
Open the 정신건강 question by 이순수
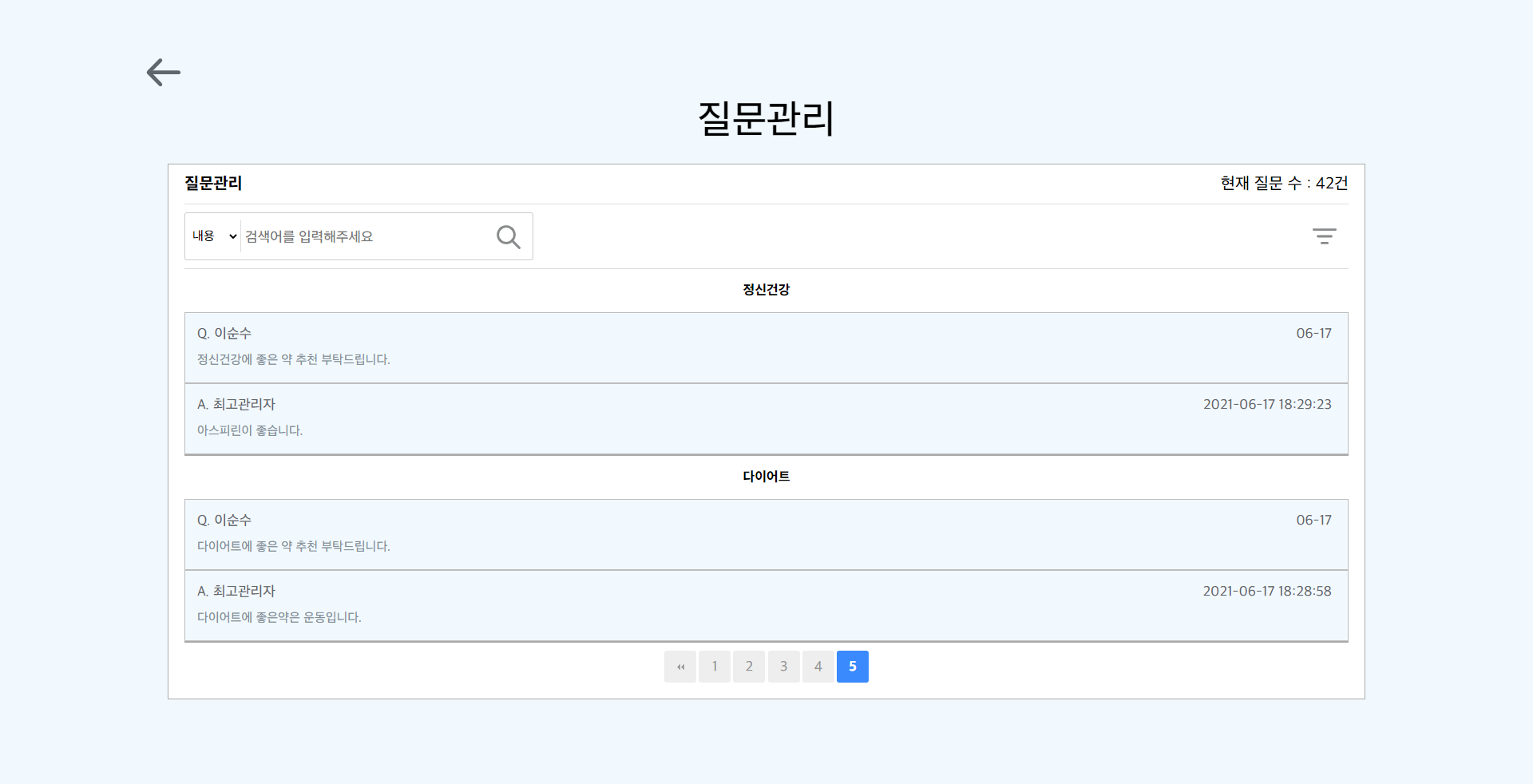pyautogui.click(x=766, y=347)
